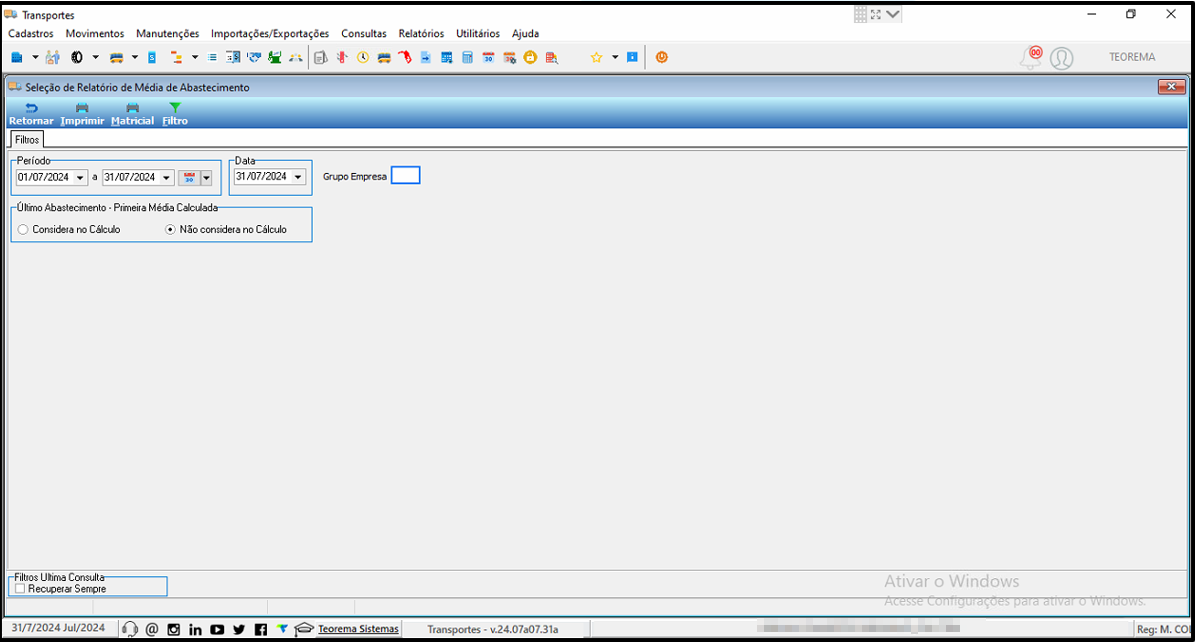Expand the dropdown next to the building icon

click(34, 57)
